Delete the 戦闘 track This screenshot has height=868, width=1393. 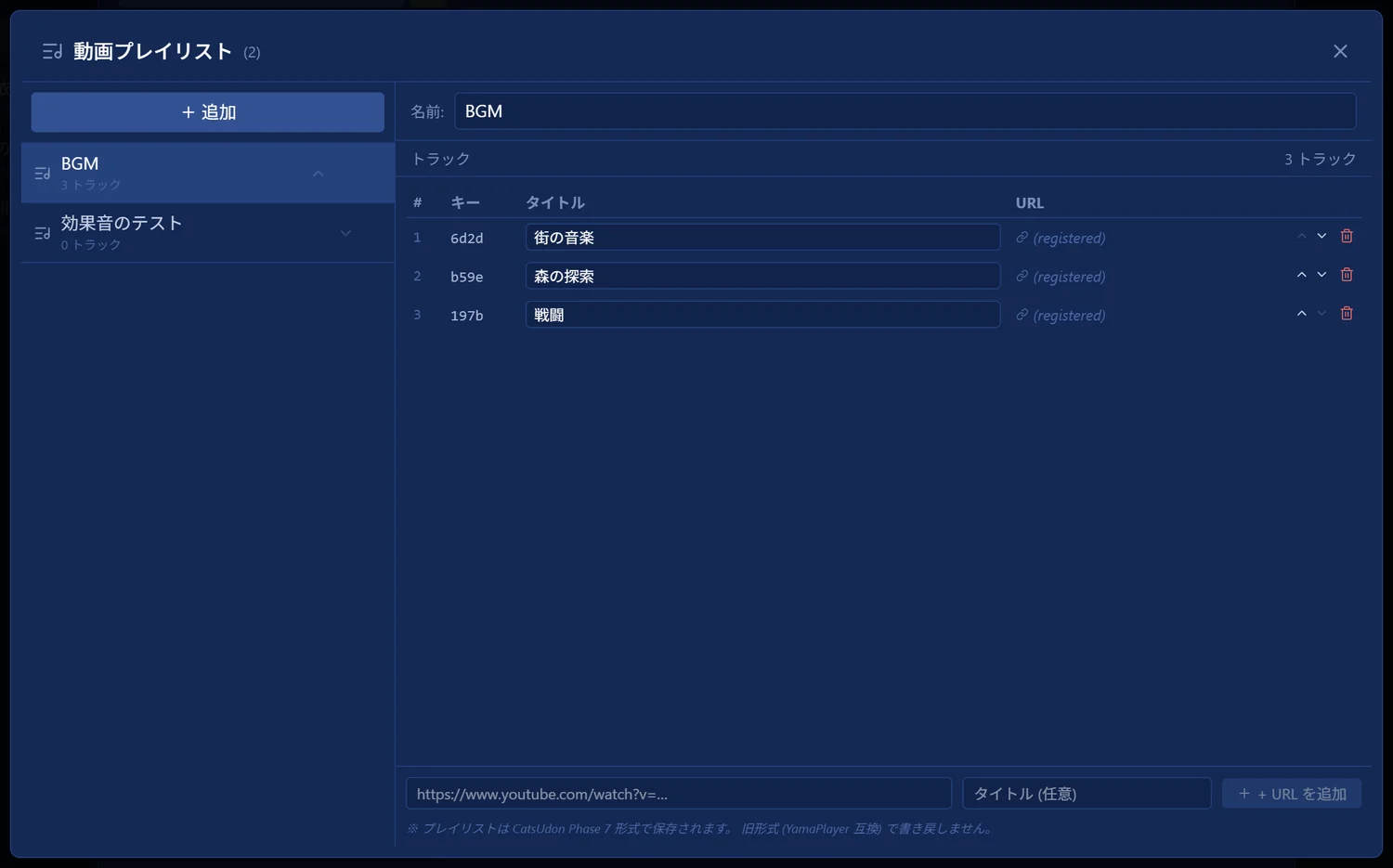click(x=1347, y=314)
